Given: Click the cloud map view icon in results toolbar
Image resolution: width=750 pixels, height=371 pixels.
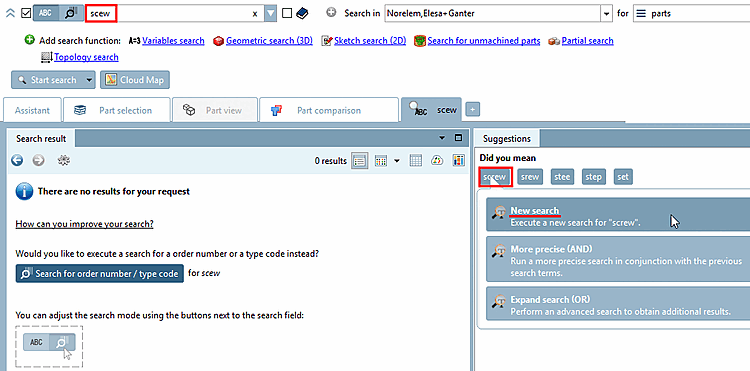Looking at the screenshot, I should [438, 161].
